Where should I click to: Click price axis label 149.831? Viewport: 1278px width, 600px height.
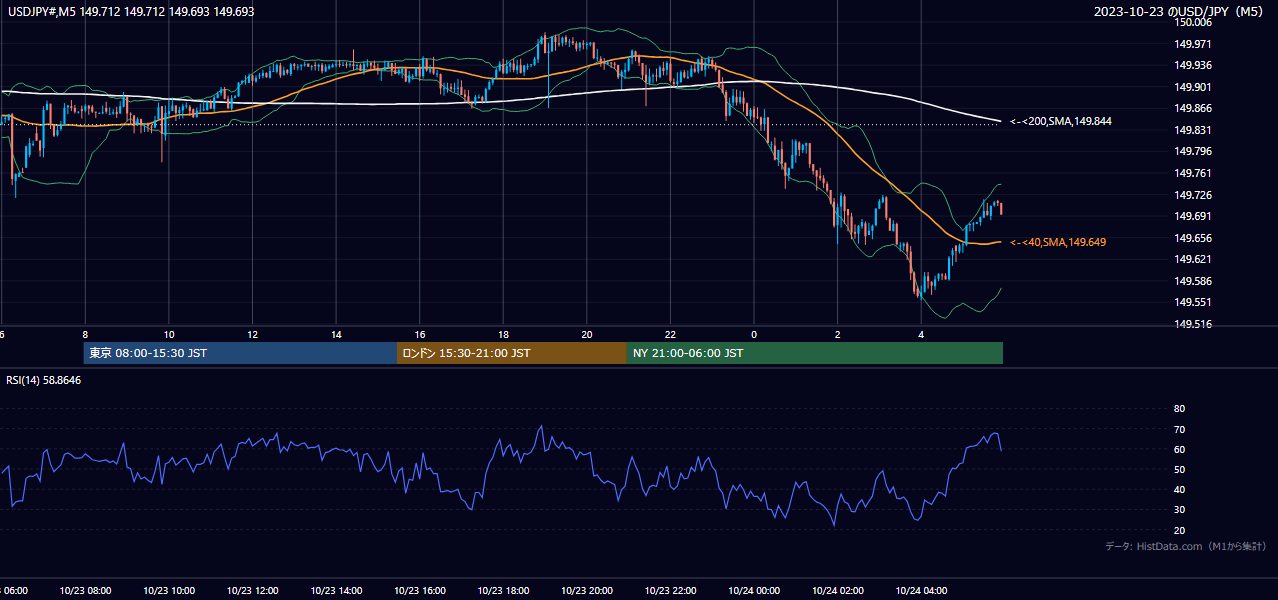click(x=1193, y=130)
